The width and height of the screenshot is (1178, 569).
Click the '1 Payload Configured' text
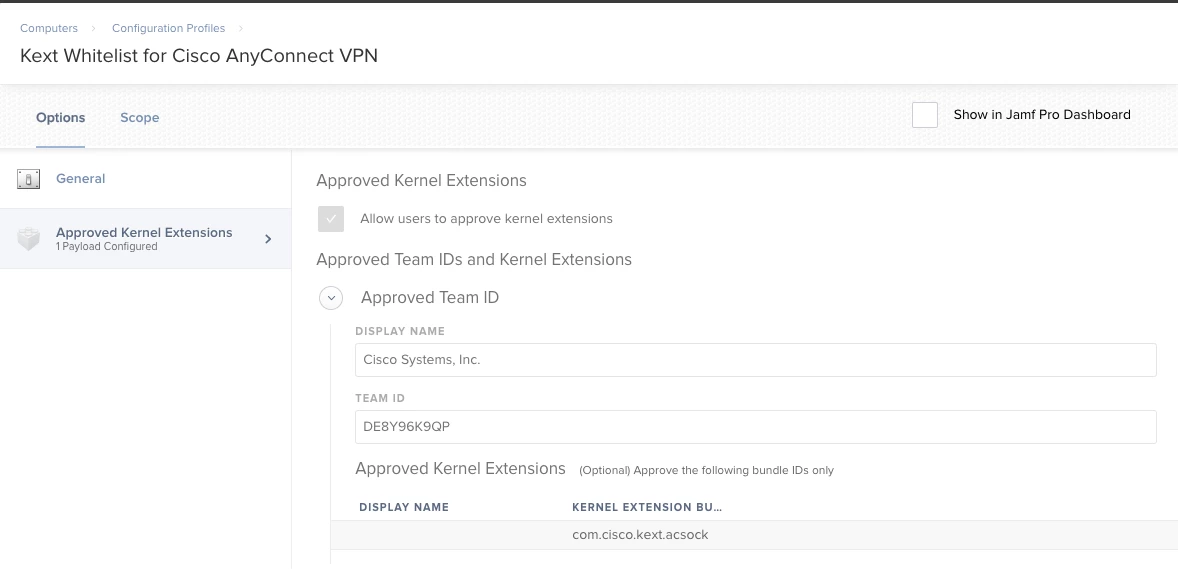(x=107, y=247)
